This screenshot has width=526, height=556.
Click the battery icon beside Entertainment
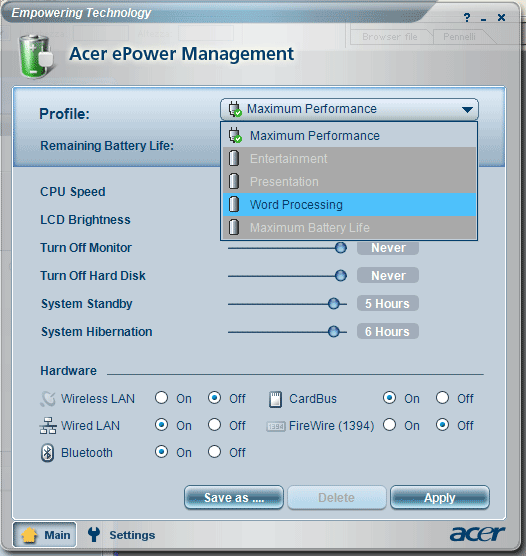point(234,158)
